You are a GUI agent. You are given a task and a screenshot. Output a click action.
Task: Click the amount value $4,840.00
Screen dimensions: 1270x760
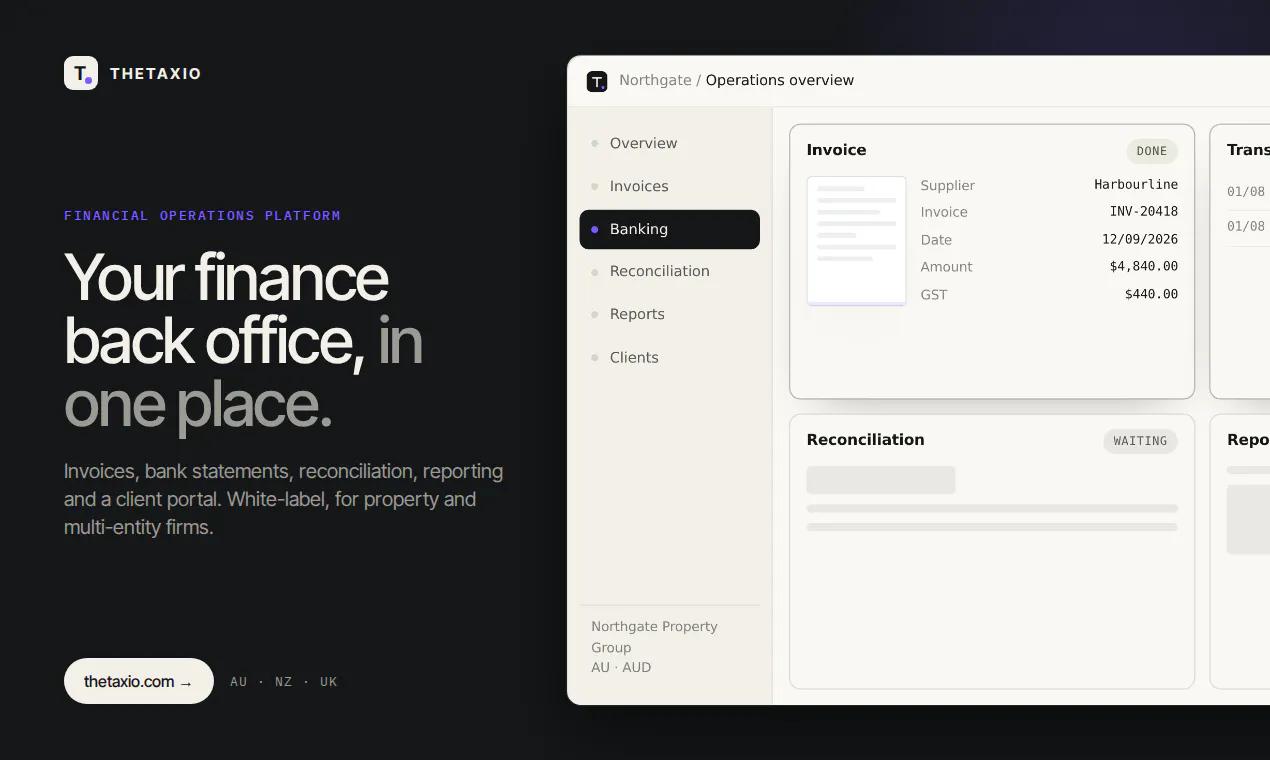1144,267
